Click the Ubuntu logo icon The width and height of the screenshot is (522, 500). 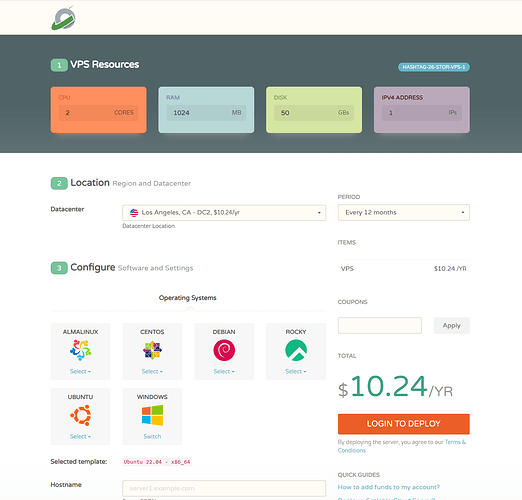pos(80,415)
